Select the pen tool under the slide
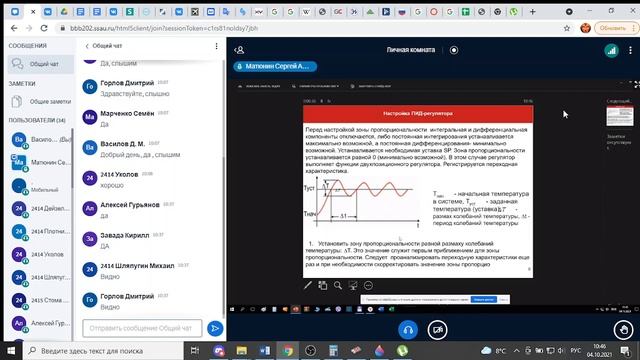The image size is (640, 360). point(307,285)
